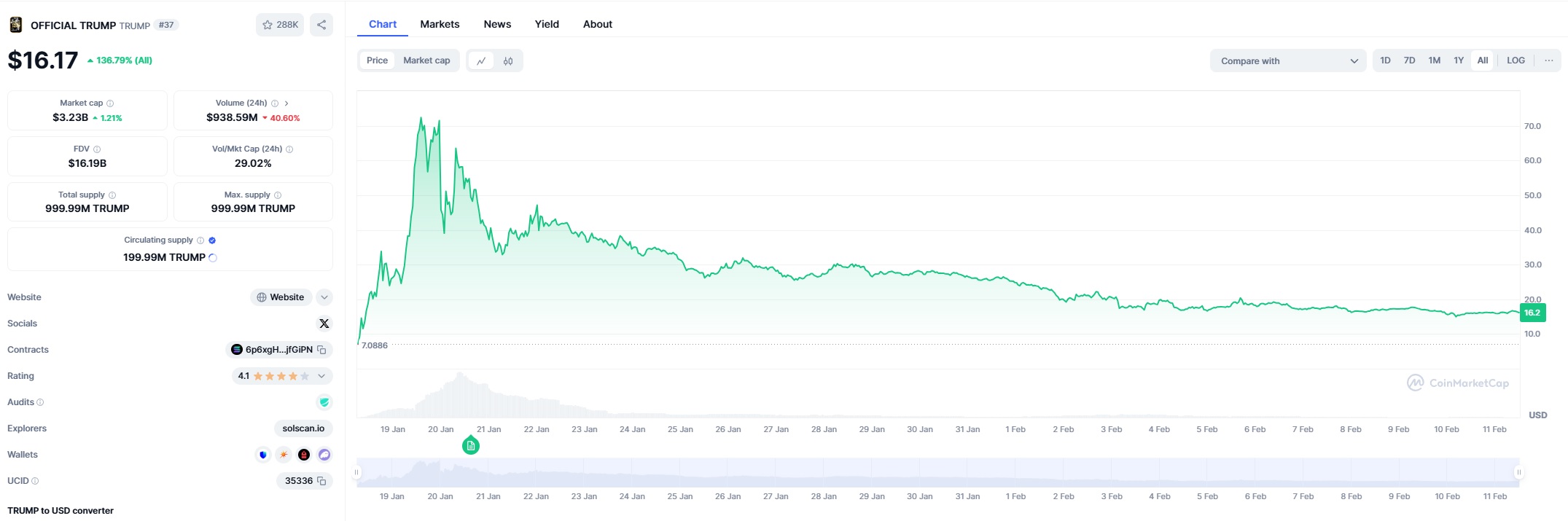Click the verified badge next to Circulating supply
Viewport: 1568px width, 521px height.
[212, 240]
